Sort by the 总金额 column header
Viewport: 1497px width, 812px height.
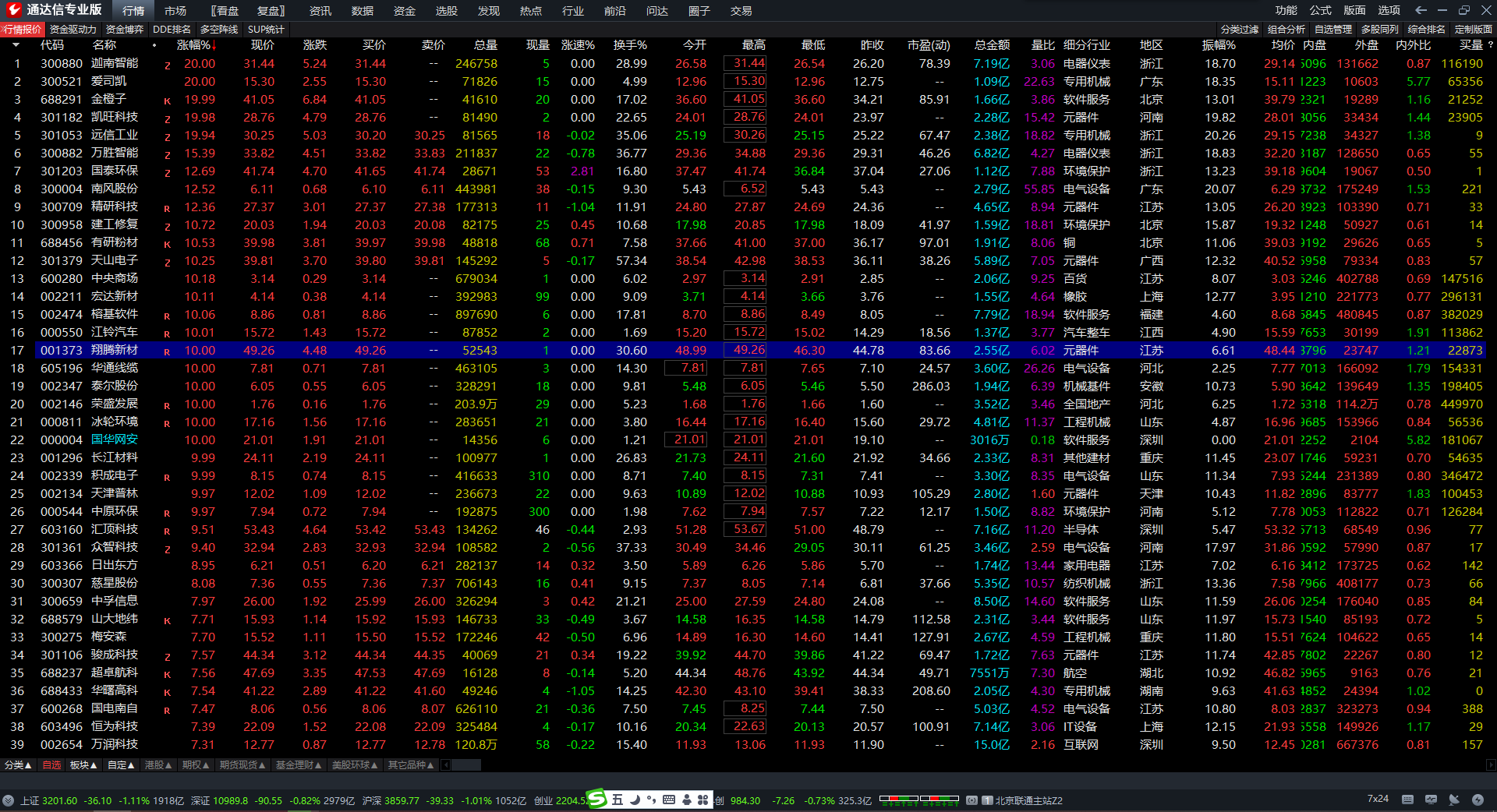[992, 45]
